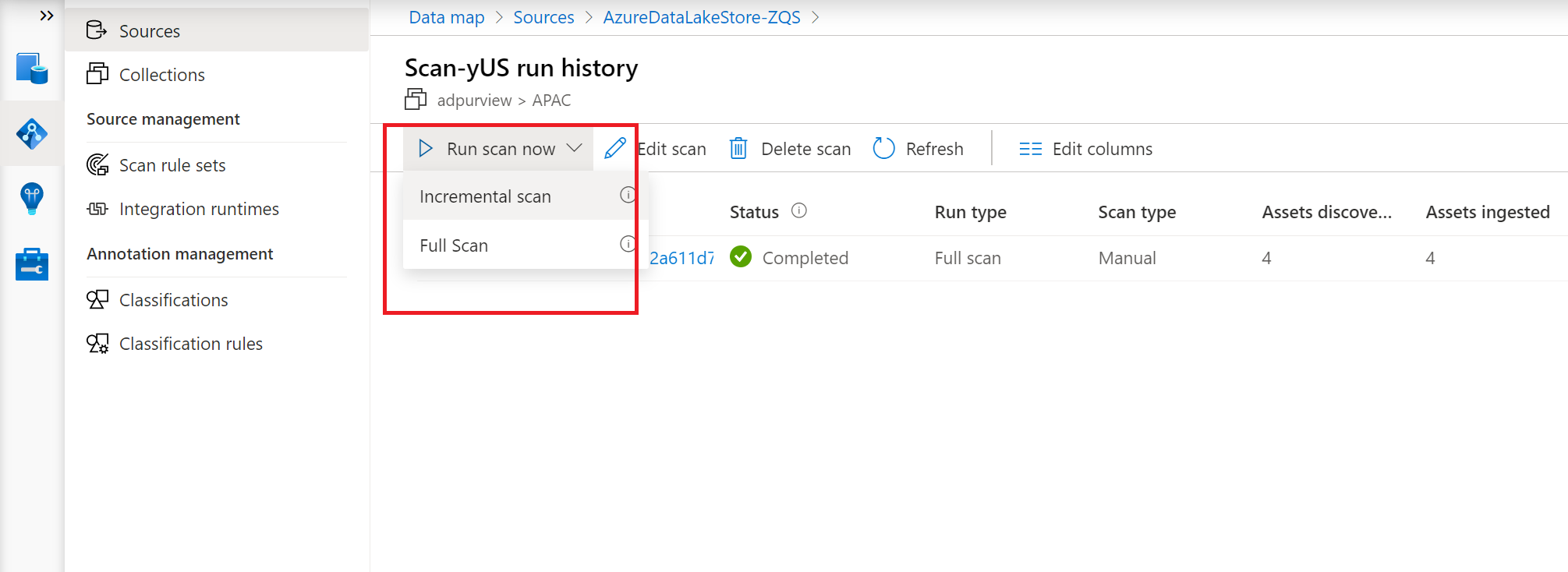The image size is (1568, 572).
Task: Open Edit columns options
Action: 1085,148
